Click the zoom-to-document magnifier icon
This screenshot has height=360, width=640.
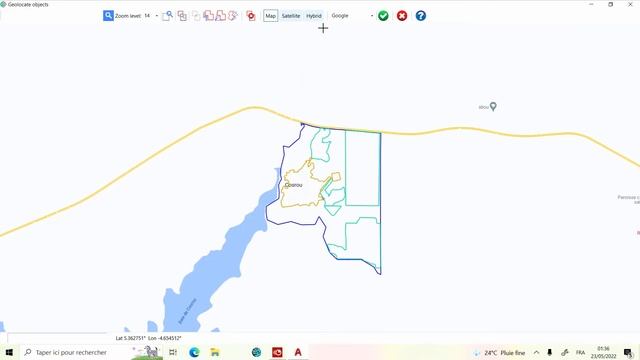coord(167,16)
